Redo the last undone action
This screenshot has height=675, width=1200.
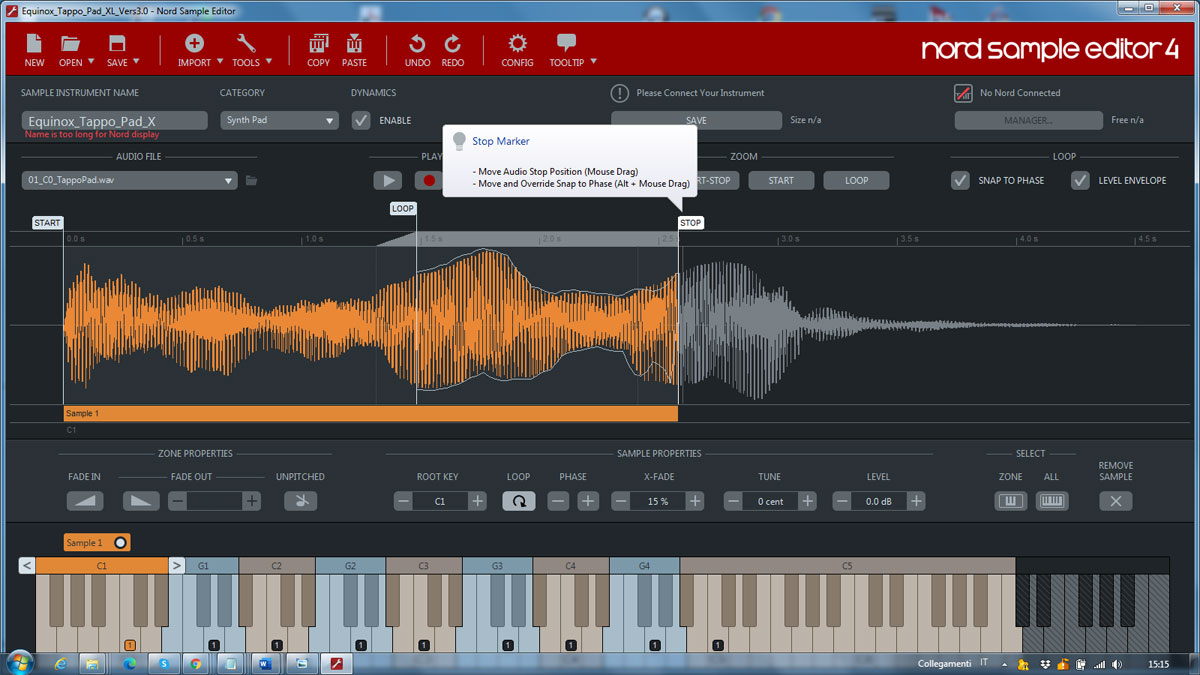[x=453, y=50]
